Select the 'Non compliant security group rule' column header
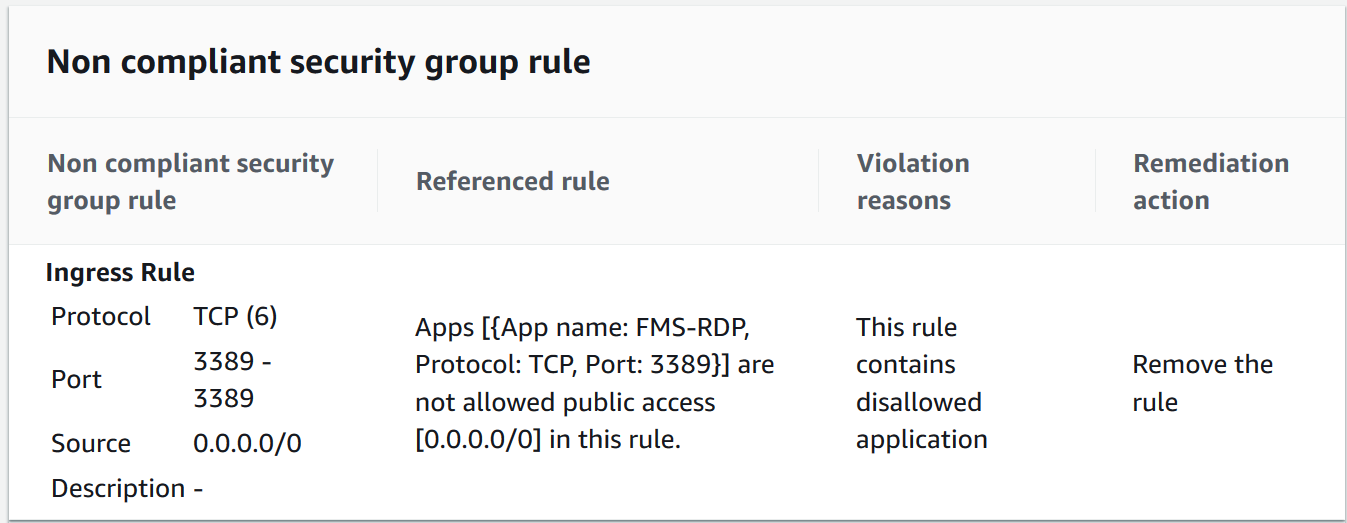 click(x=191, y=182)
